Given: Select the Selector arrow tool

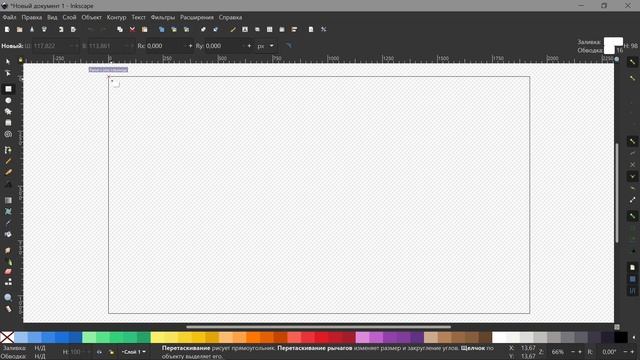Looking at the screenshot, I should (x=8, y=62).
